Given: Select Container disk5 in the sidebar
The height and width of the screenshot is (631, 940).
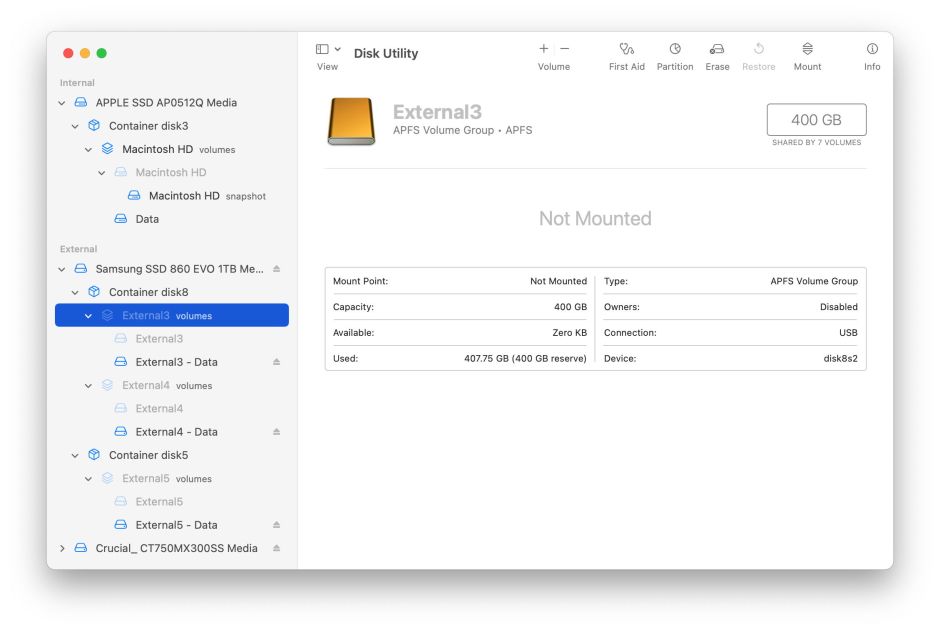Looking at the screenshot, I should coord(148,455).
